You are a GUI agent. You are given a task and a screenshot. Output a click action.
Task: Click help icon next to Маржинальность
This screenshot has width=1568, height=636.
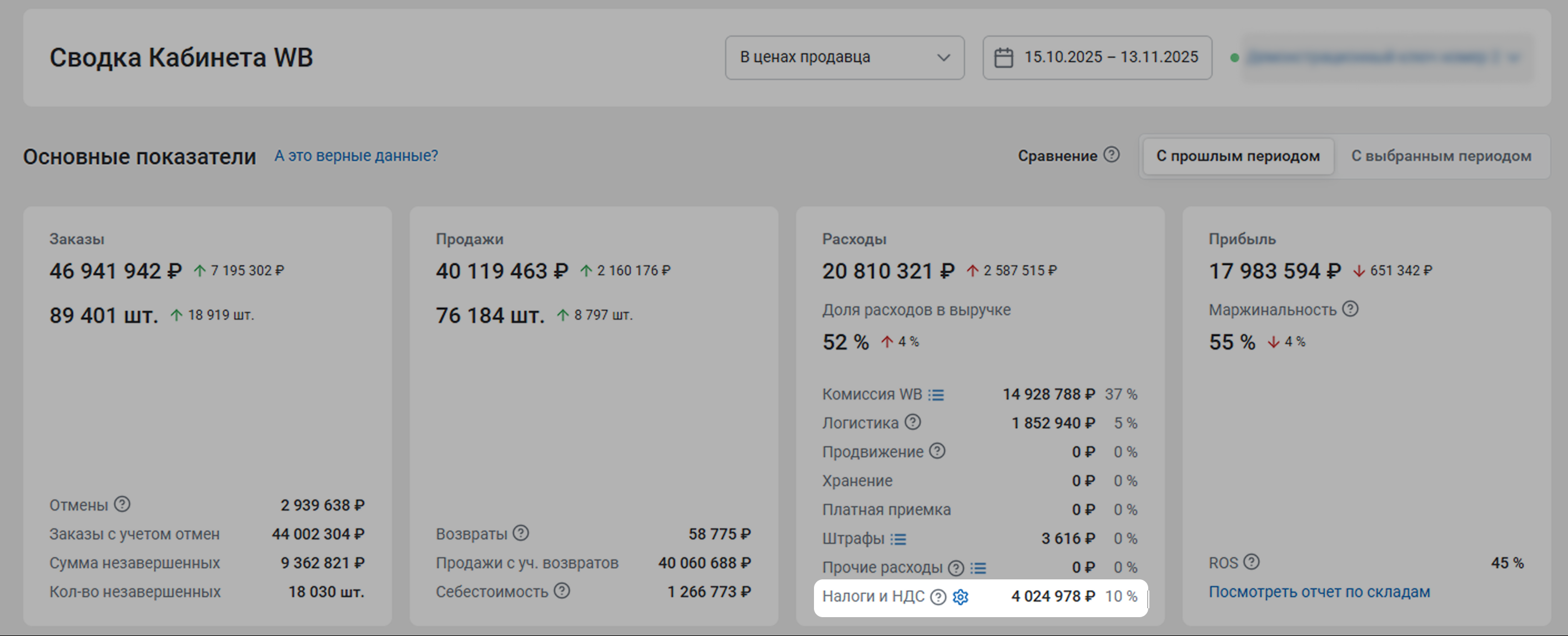click(1350, 309)
